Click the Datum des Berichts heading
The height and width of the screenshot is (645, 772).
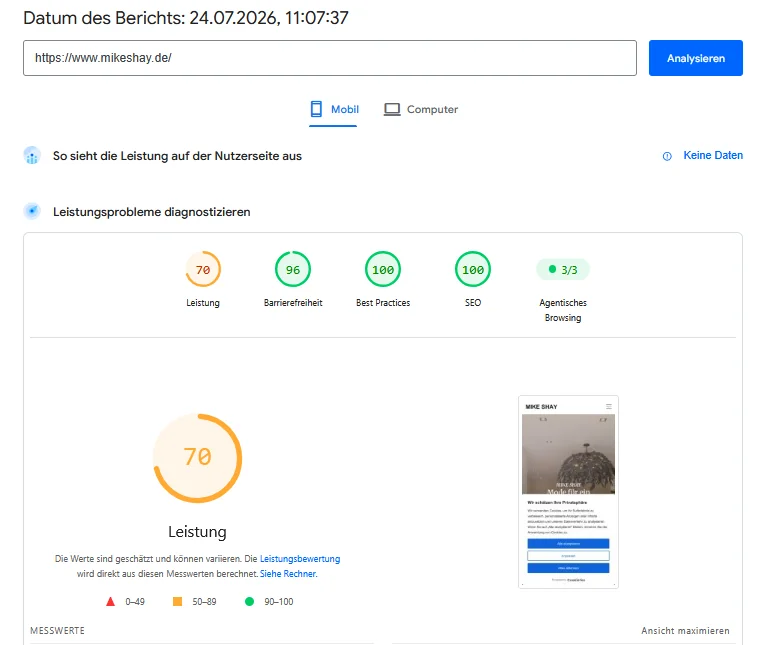click(x=186, y=18)
